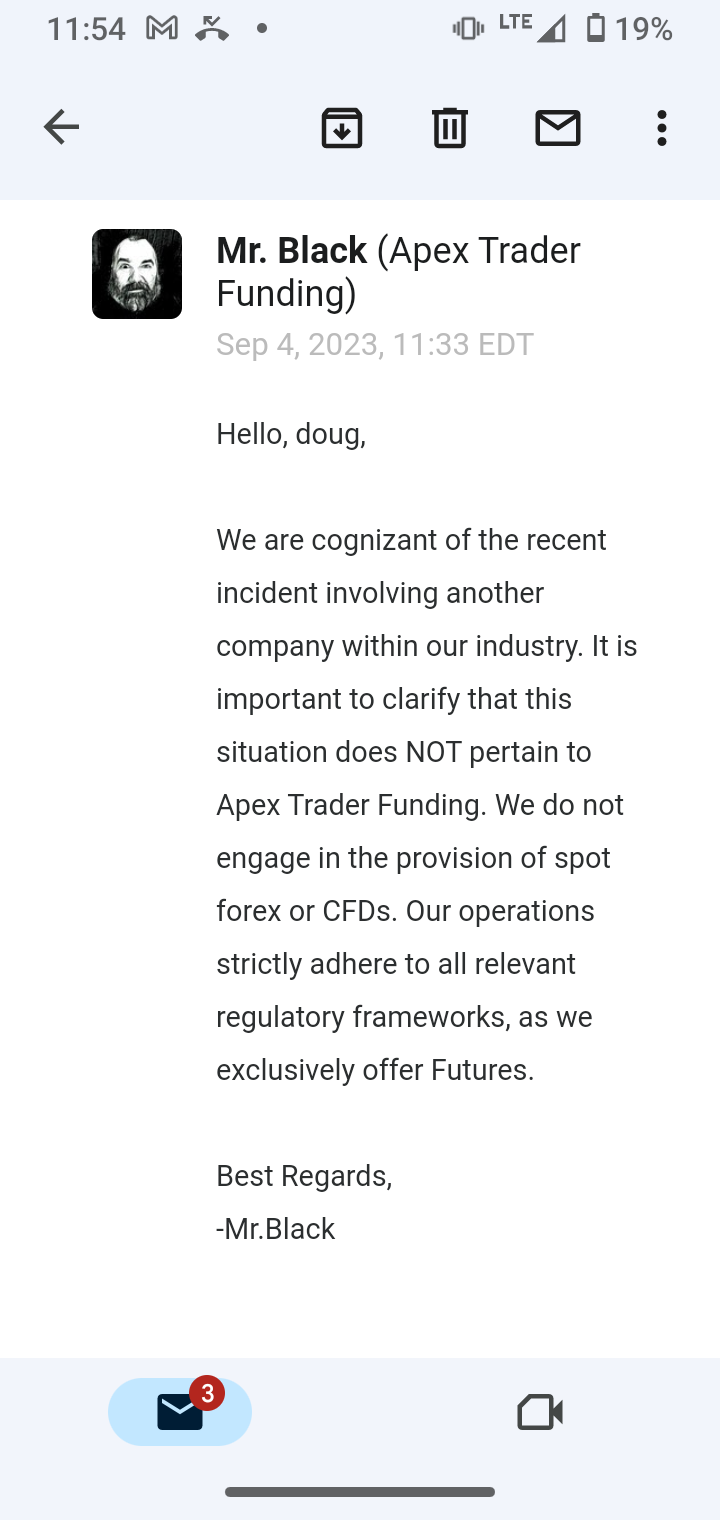Viewport: 720px width, 1520px height.
Task: Switch to the Meet tab
Action: click(x=539, y=1412)
